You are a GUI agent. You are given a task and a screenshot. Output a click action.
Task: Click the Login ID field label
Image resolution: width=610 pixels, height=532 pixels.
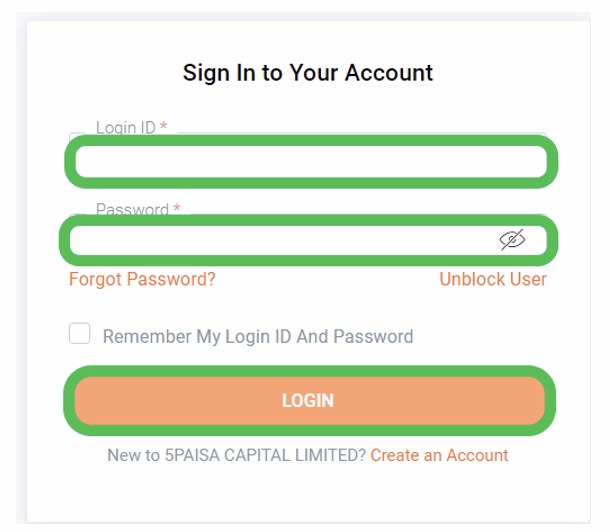[x=125, y=129]
